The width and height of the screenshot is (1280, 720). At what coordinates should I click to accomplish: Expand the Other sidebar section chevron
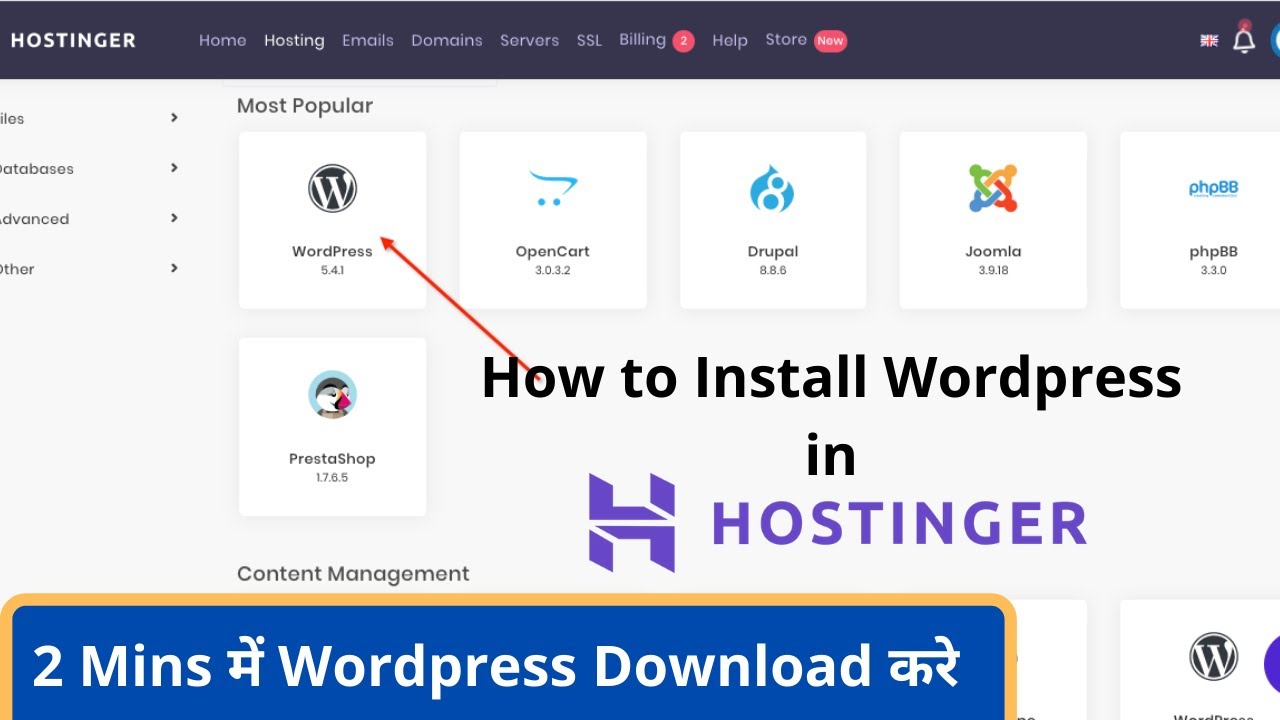174,268
